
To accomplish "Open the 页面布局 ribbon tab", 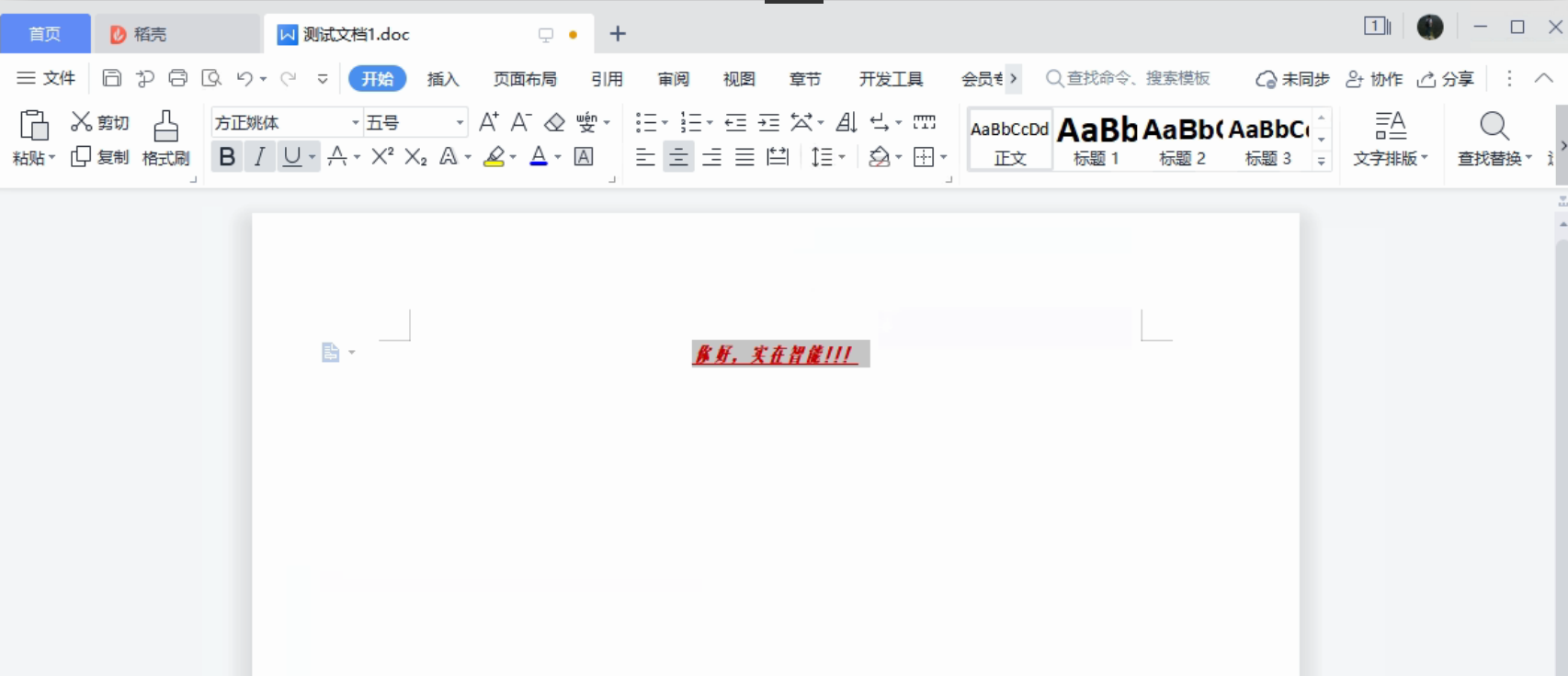I will [525, 79].
